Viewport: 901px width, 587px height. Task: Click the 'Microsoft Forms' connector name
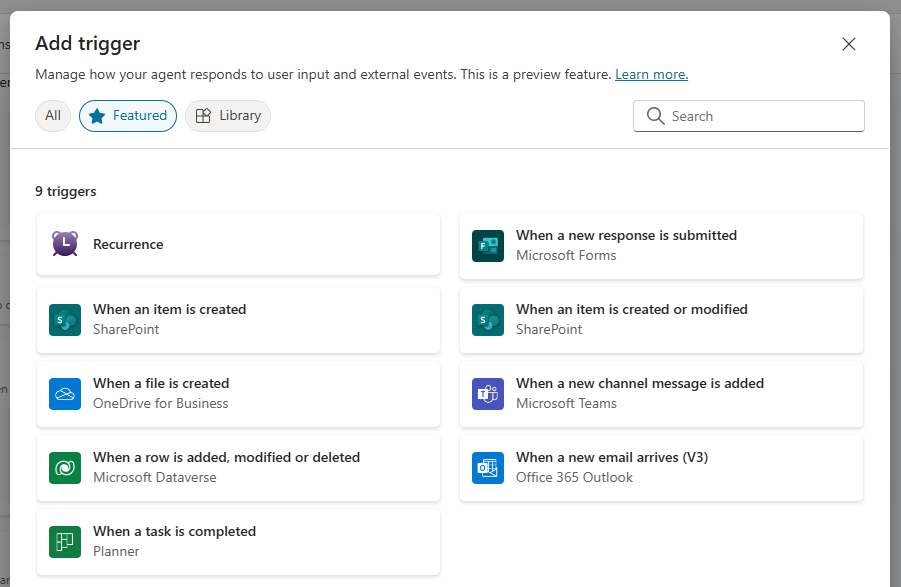[x=566, y=256]
